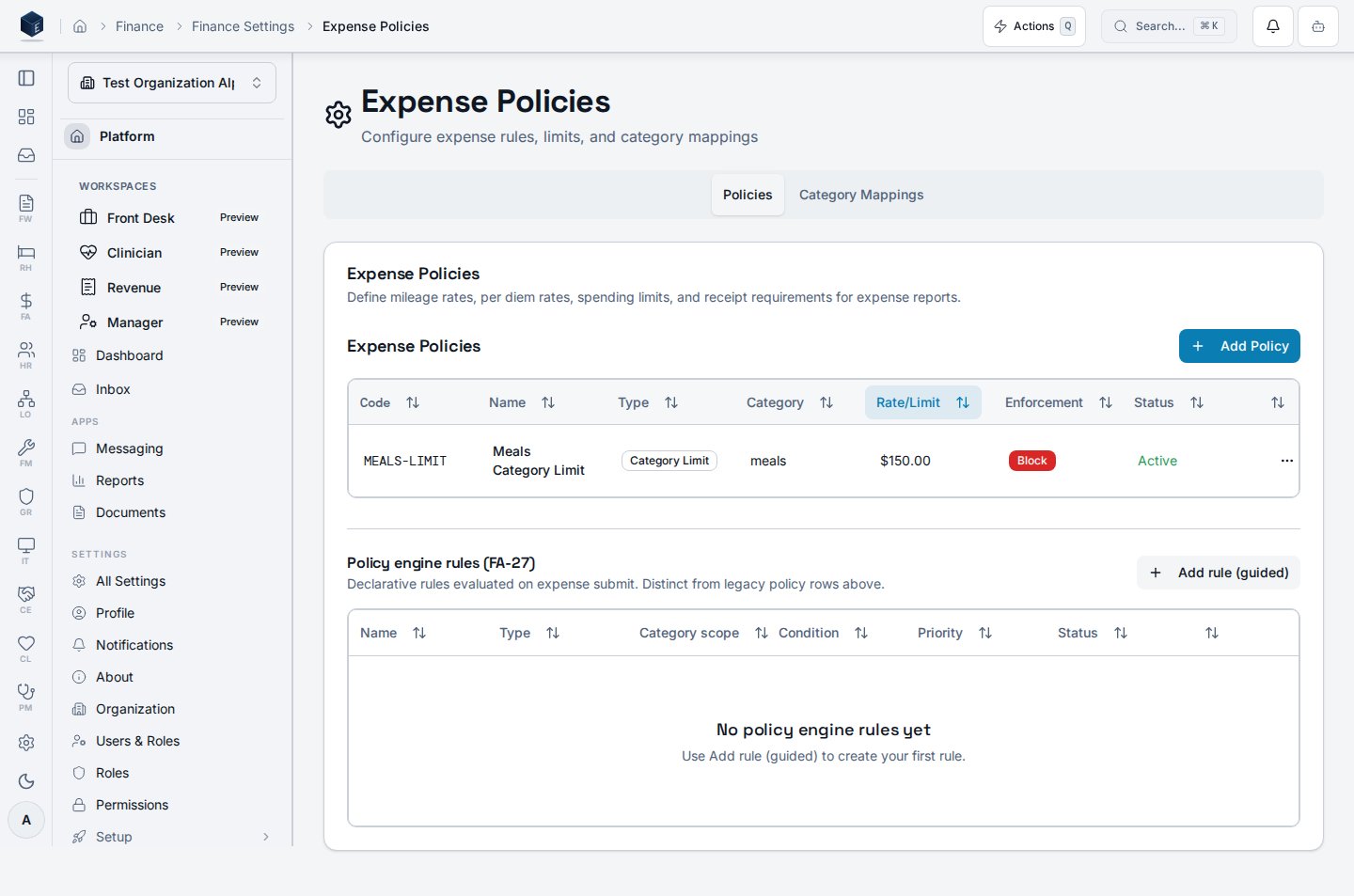Open the CE handshake module icon

click(26, 599)
